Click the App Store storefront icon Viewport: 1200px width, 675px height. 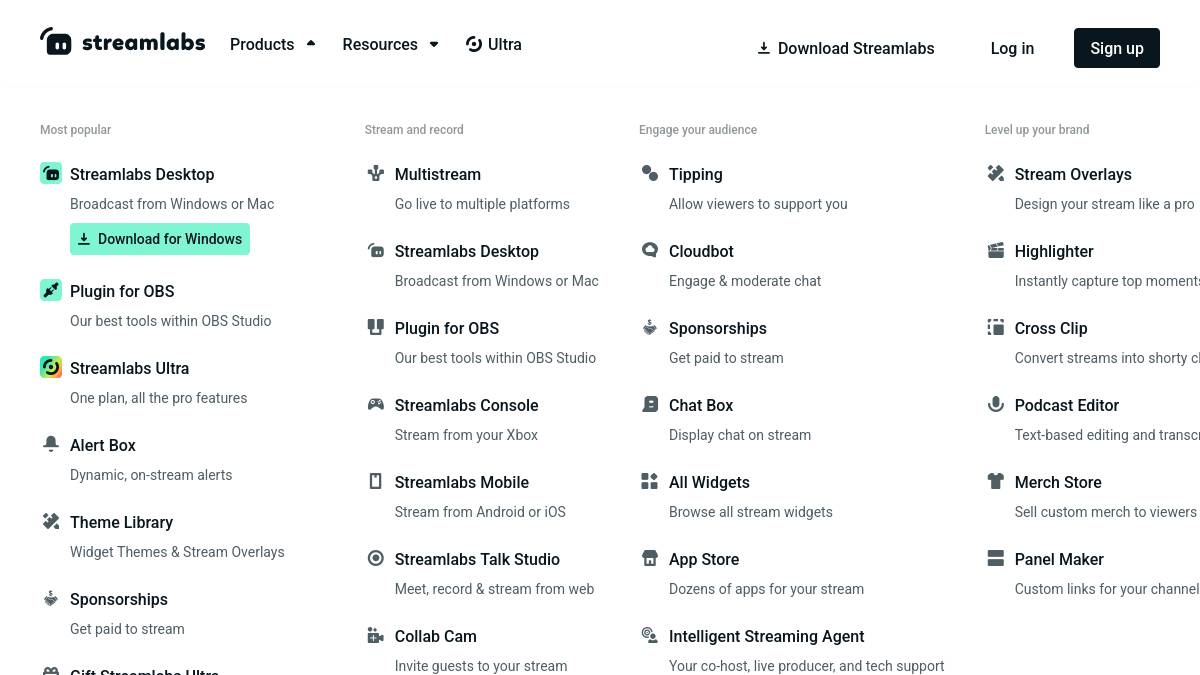tap(650, 558)
